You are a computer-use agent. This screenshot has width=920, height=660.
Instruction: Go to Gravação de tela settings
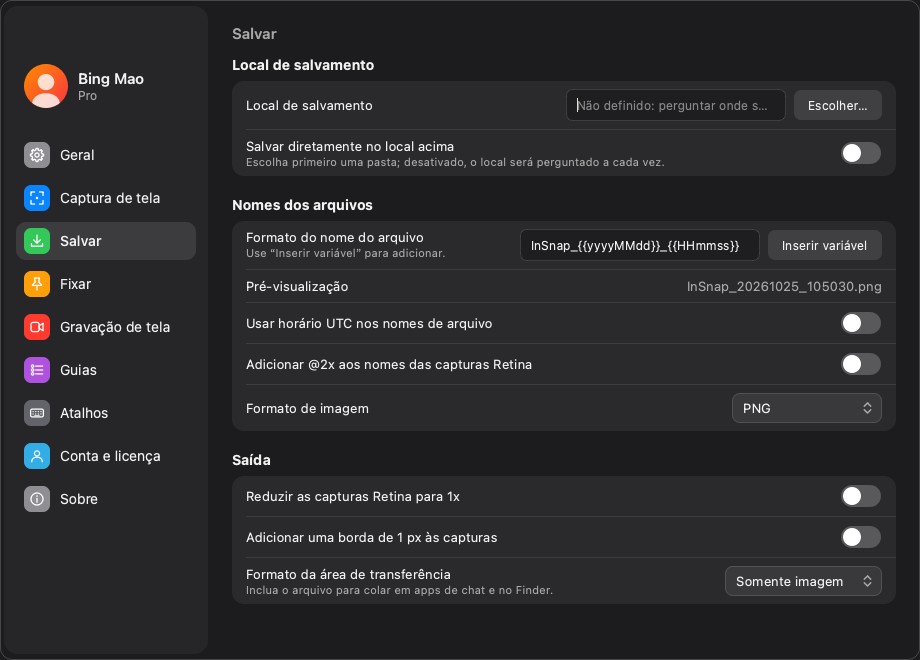[x=106, y=327]
